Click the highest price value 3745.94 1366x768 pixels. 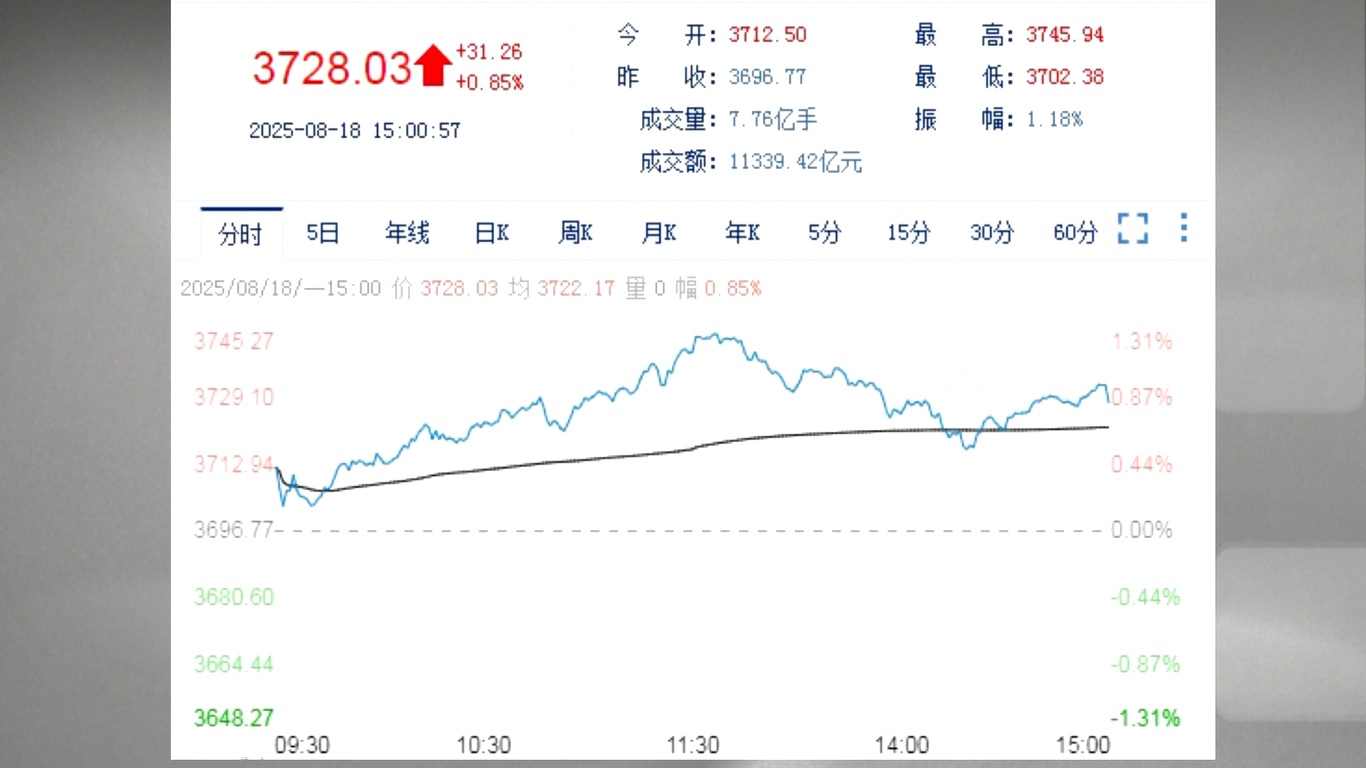[1064, 34]
